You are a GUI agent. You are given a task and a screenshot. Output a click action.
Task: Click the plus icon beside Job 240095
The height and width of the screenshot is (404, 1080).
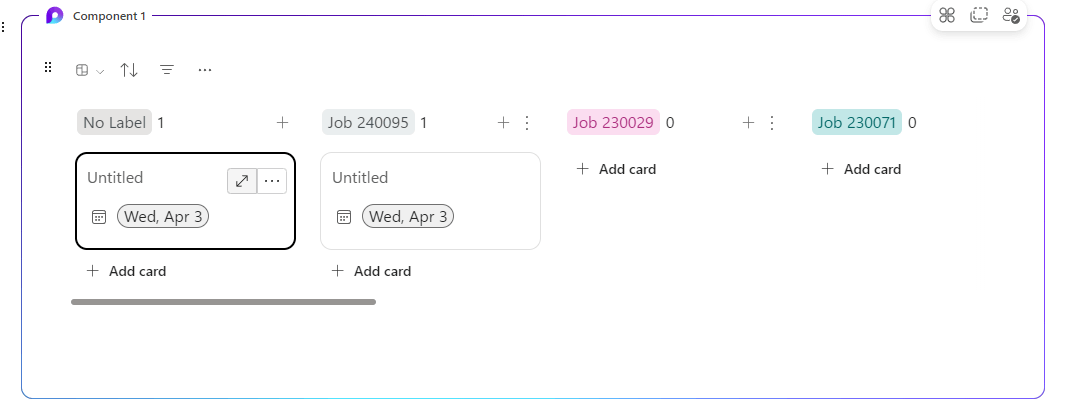tap(504, 123)
